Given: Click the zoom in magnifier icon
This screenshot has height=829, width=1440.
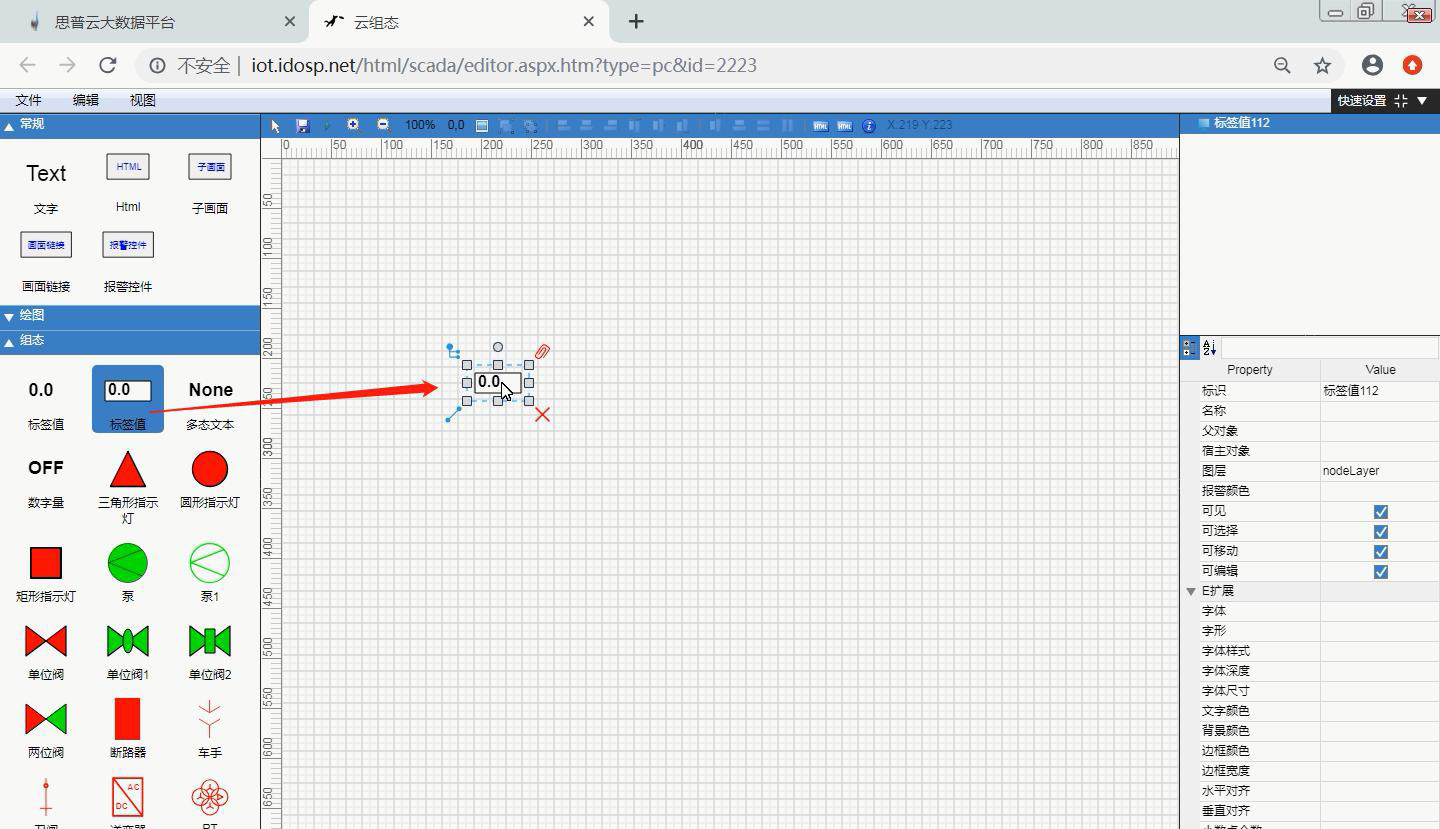Looking at the screenshot, I should pos(353,125).
